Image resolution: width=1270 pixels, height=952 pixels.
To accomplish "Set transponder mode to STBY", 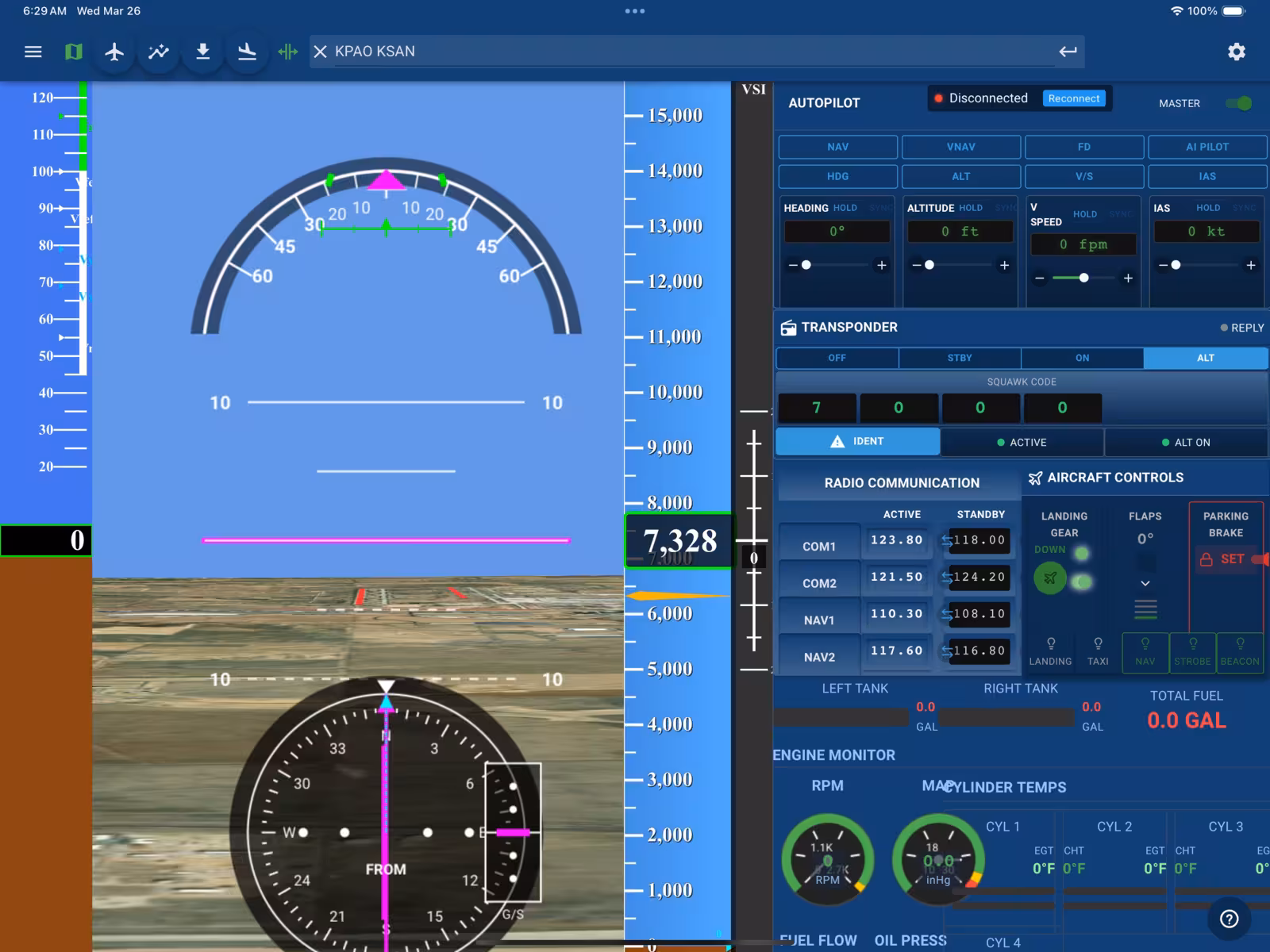I will pos(959,358).
